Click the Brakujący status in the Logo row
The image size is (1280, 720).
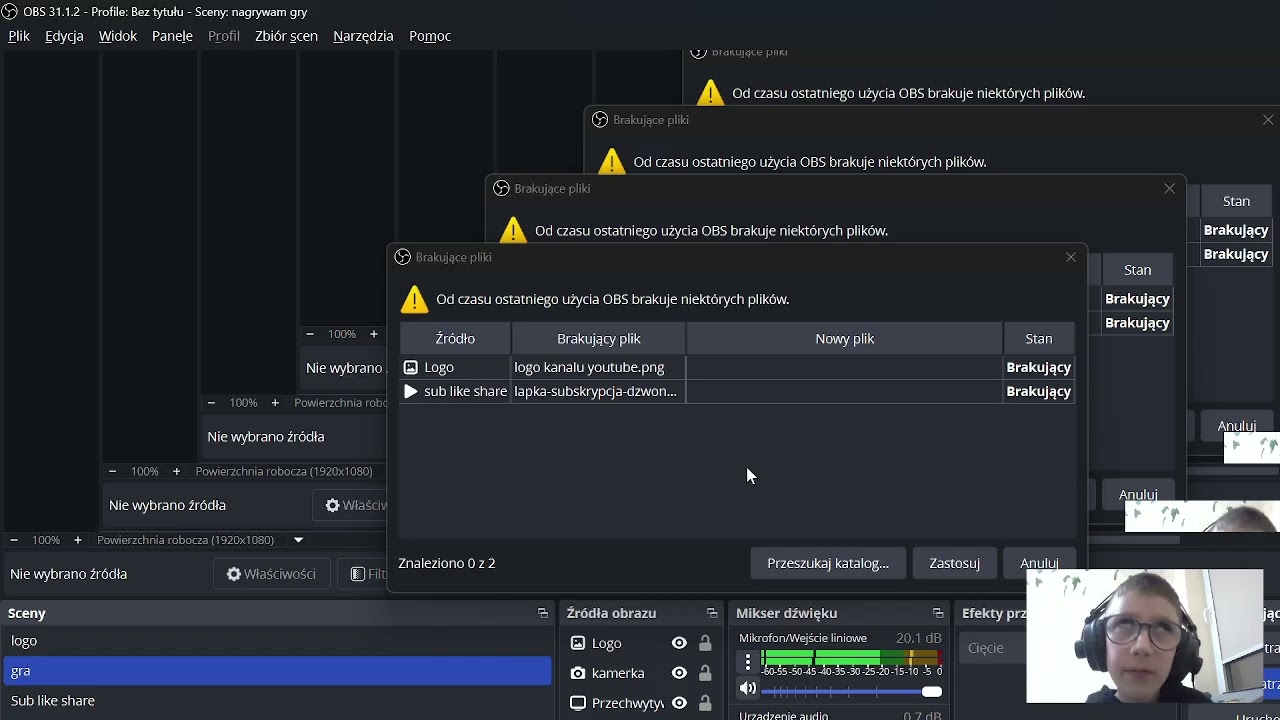[x=1039, y=367]
